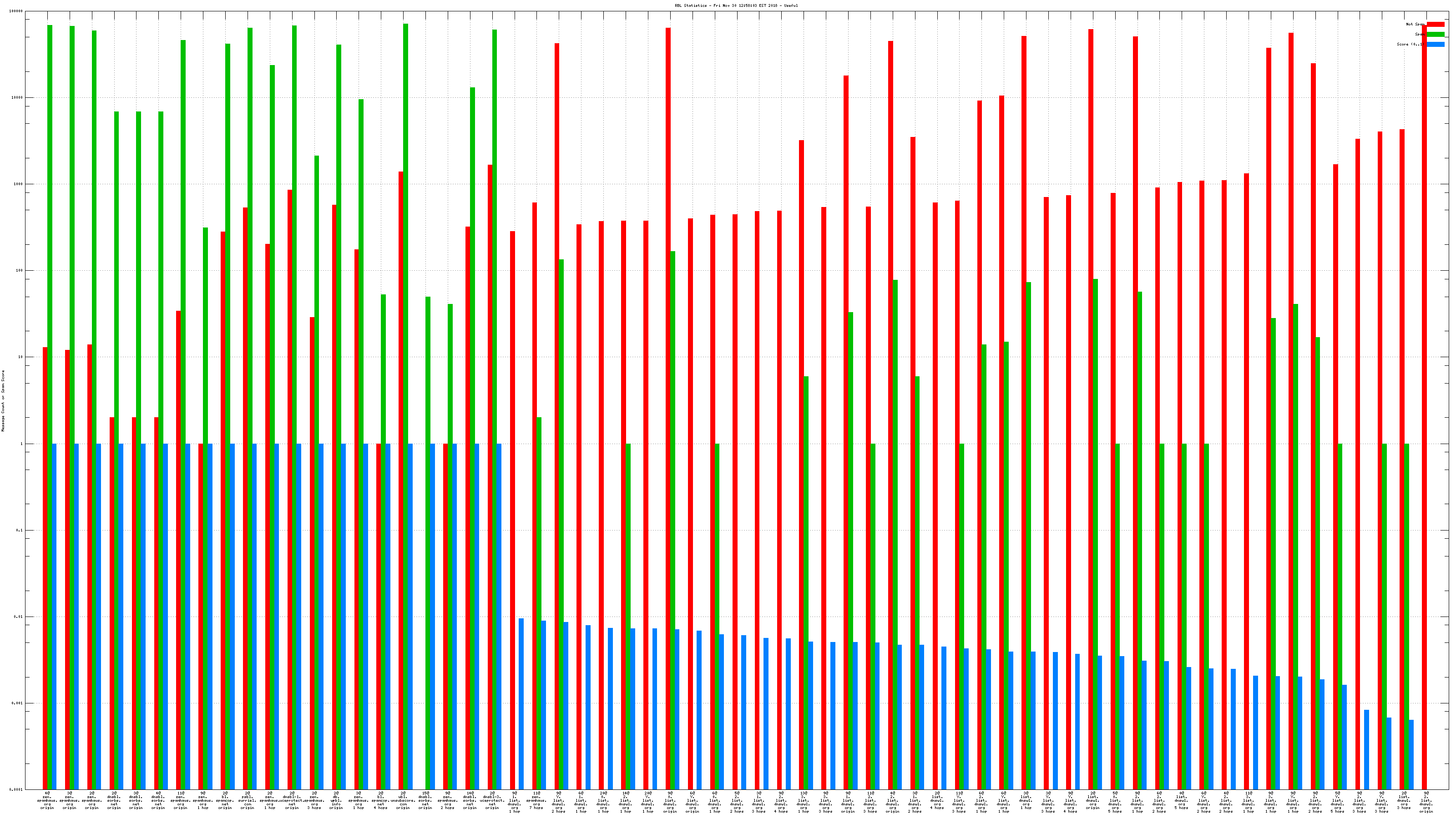Click the 11@ zen.spamhaus.org 7 hops label
The height and width of the screenshot is (819, 1456).
pos(536,801)
